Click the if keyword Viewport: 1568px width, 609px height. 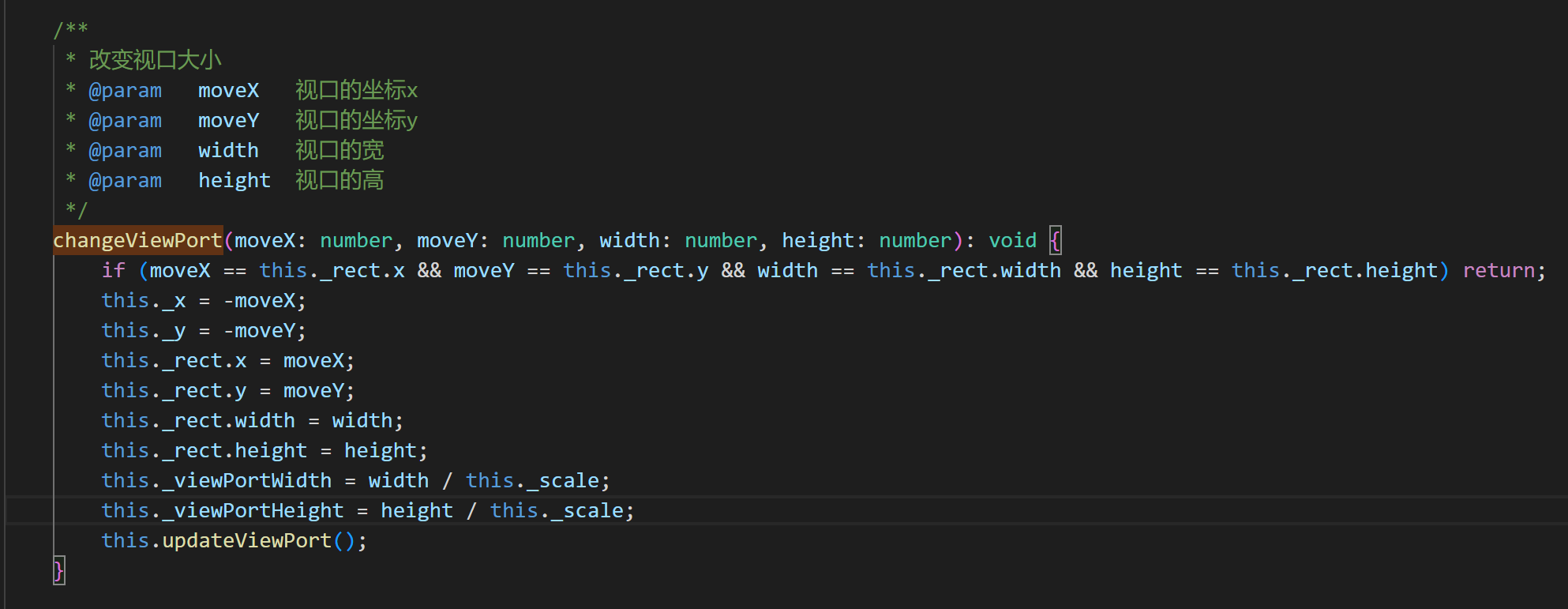click(113, 270)
